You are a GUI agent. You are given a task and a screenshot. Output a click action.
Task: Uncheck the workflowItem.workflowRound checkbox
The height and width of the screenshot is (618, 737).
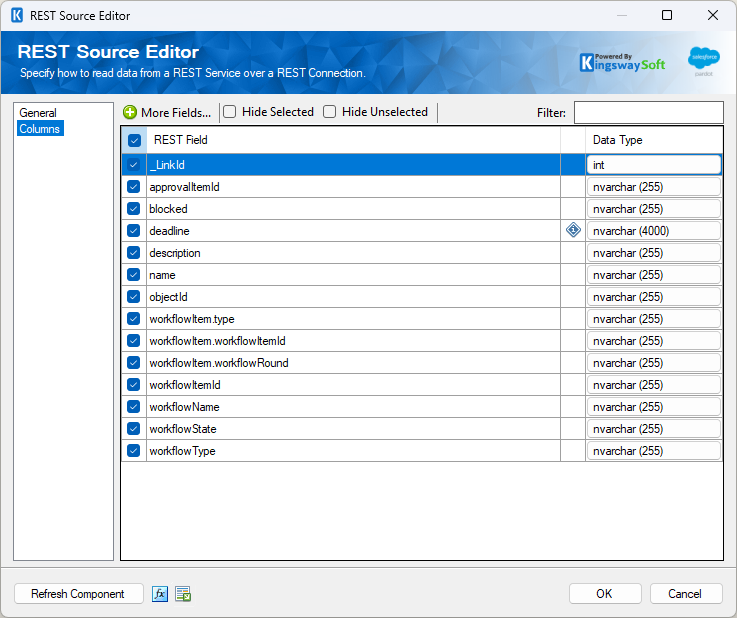[133, 363]
